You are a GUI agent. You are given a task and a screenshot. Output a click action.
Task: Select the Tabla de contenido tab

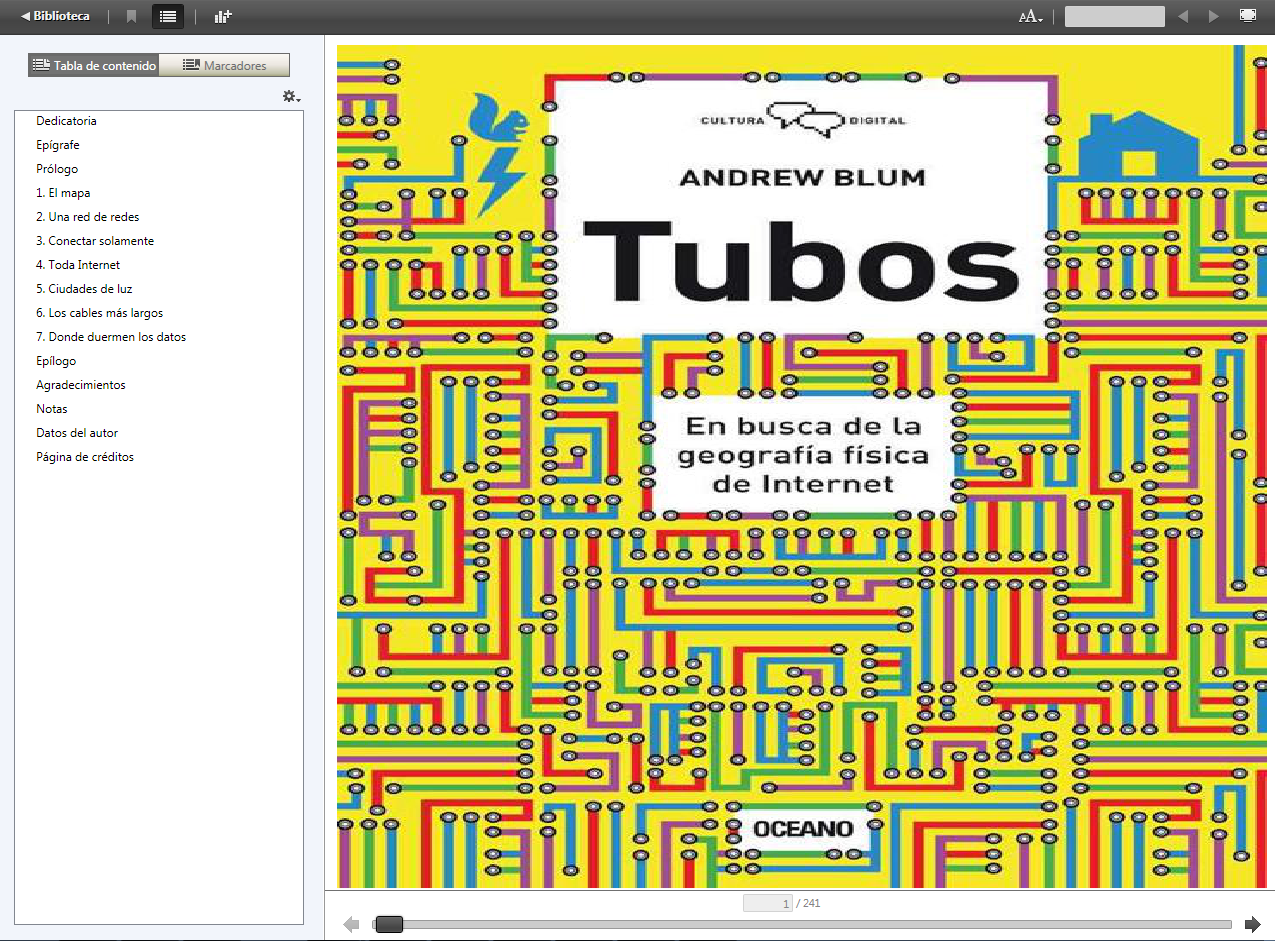pyautogui.click(x=94, y=65)
